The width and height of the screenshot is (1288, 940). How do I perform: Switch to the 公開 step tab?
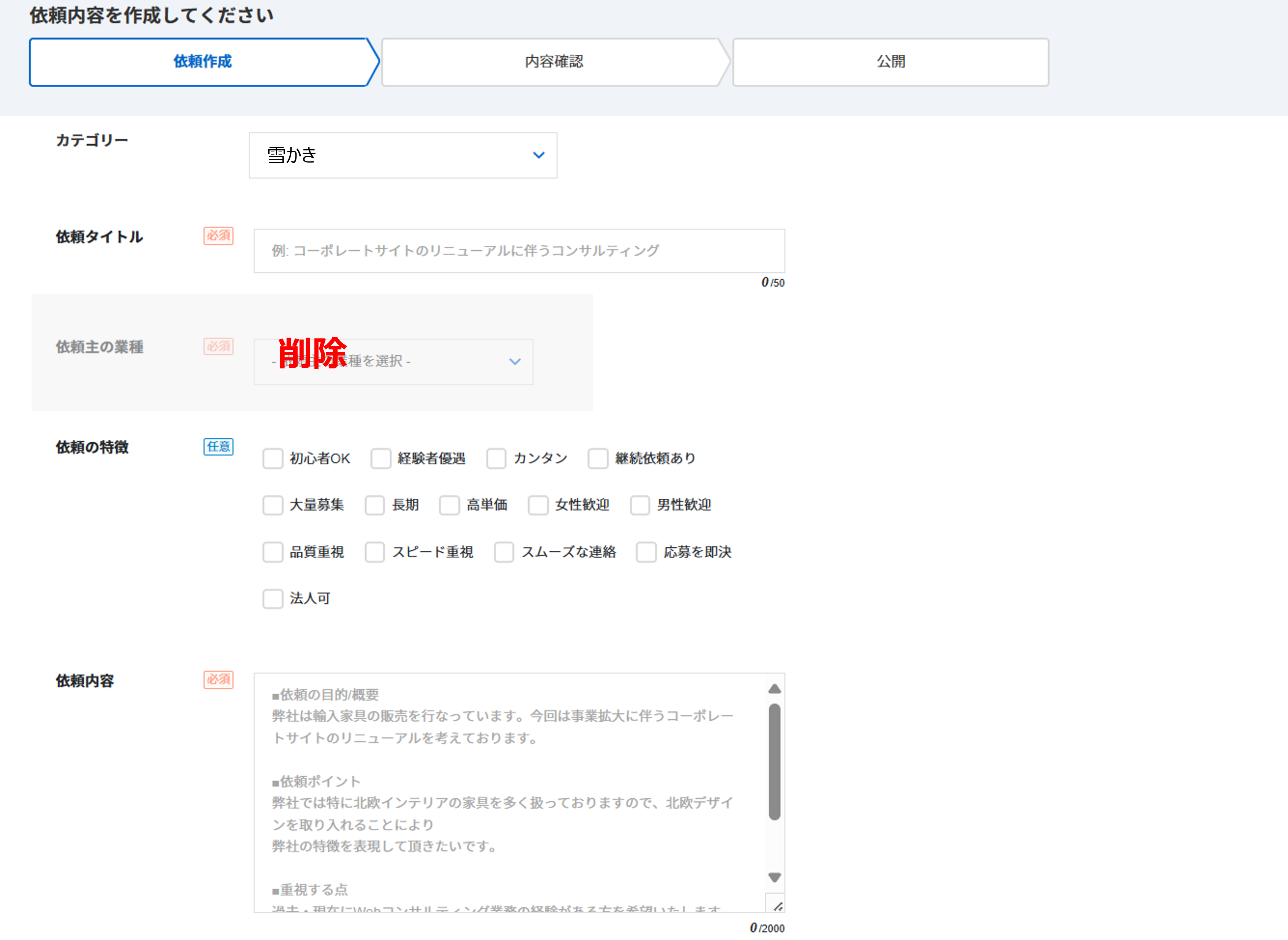(890, 62)
